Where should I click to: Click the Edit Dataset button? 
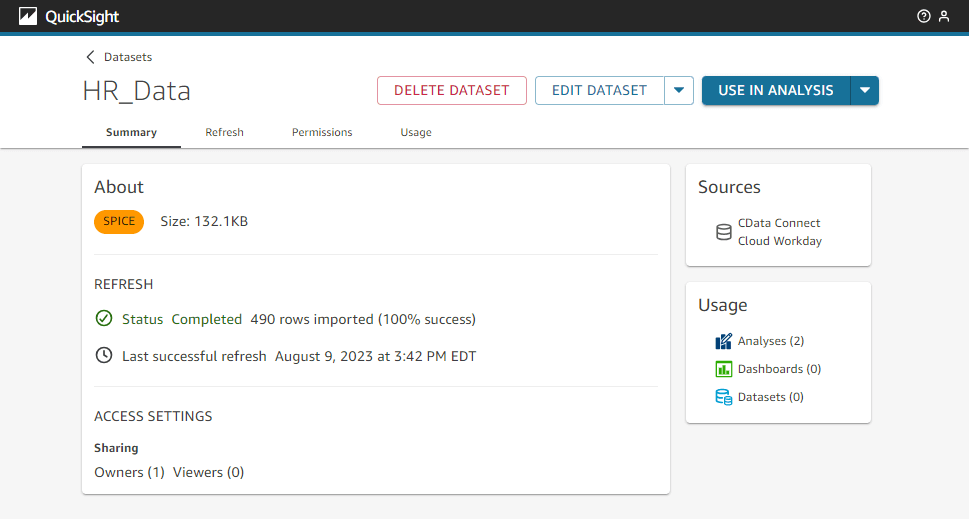(599, 90)
